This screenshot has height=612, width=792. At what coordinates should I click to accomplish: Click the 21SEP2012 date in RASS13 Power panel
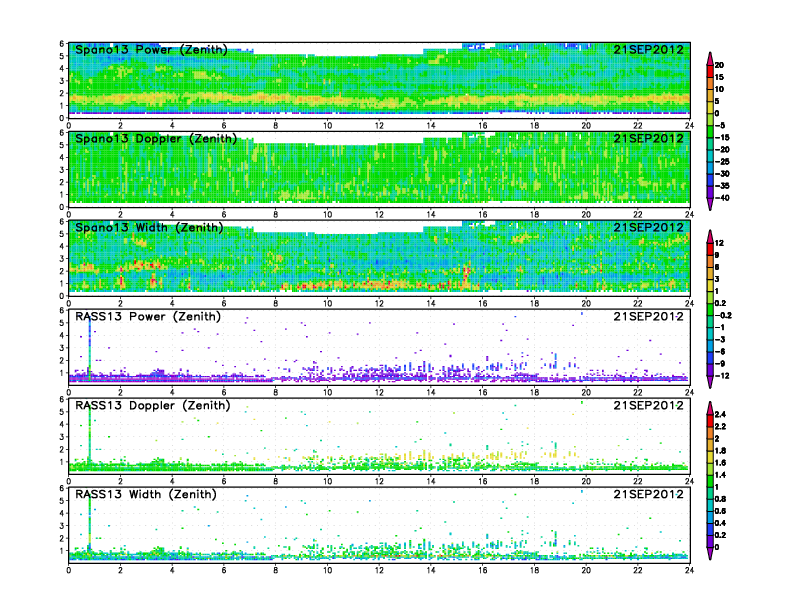649,316
